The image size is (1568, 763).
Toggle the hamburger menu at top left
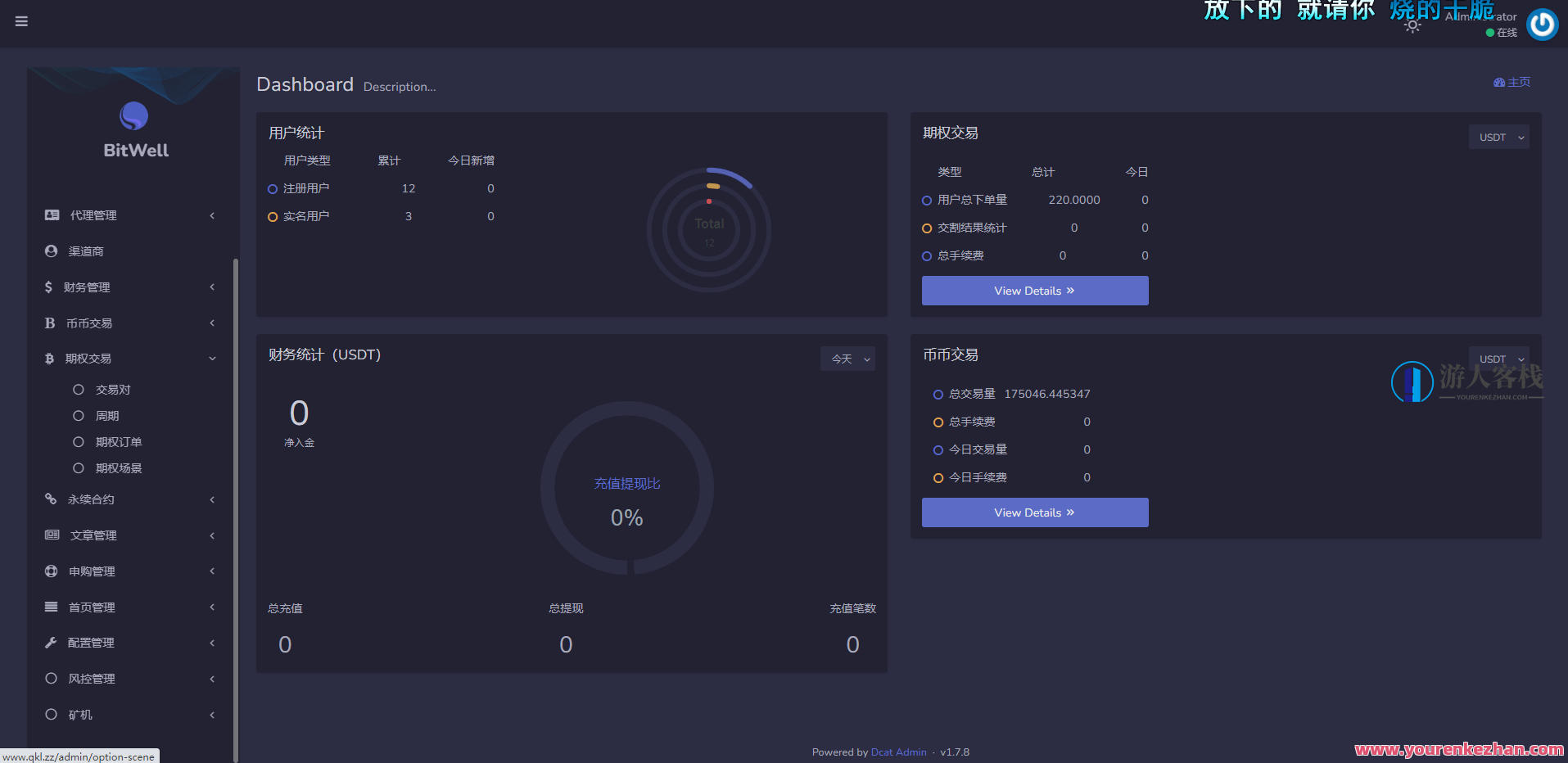coord(21,21)
